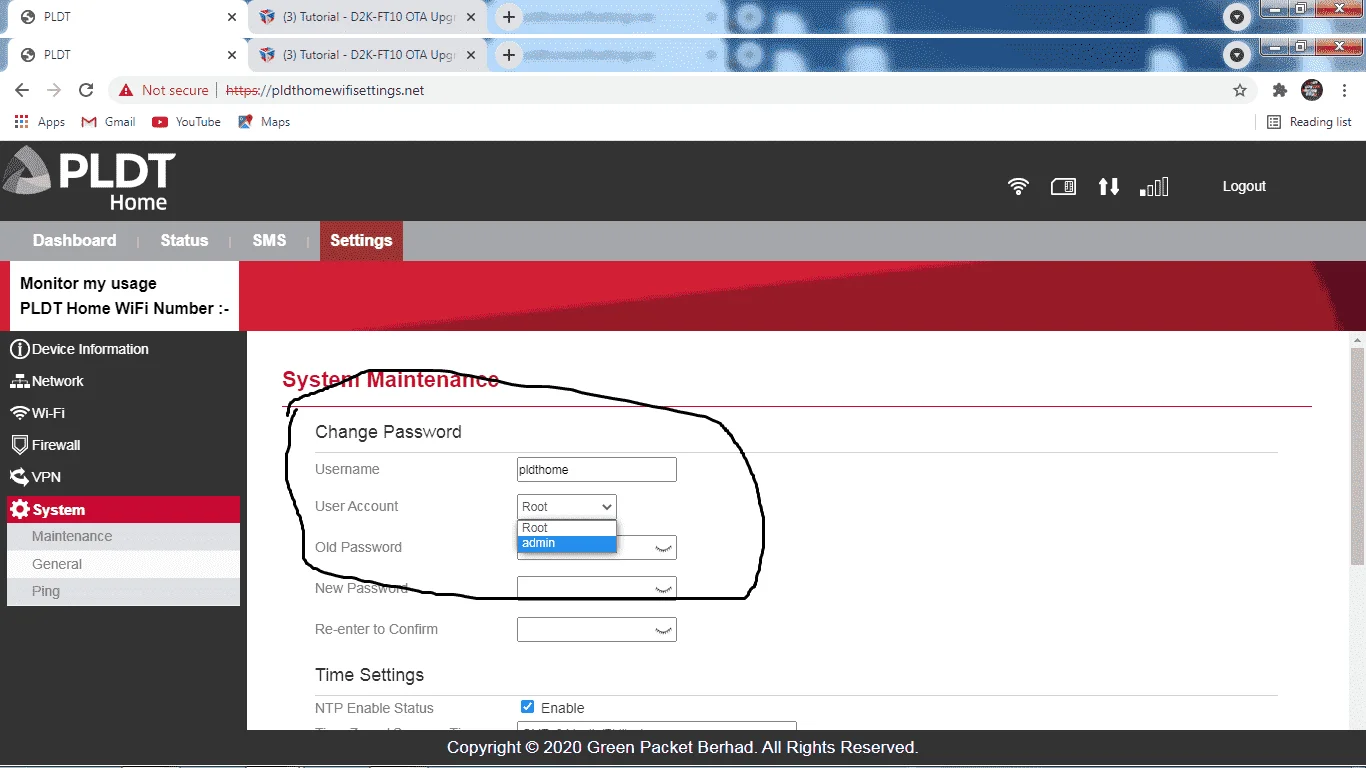The height and width of the screenshot is (768, 1366).
Task: Switch to the D2K-FT10 OTA Tutorial tab
Action: click(368, 54)
